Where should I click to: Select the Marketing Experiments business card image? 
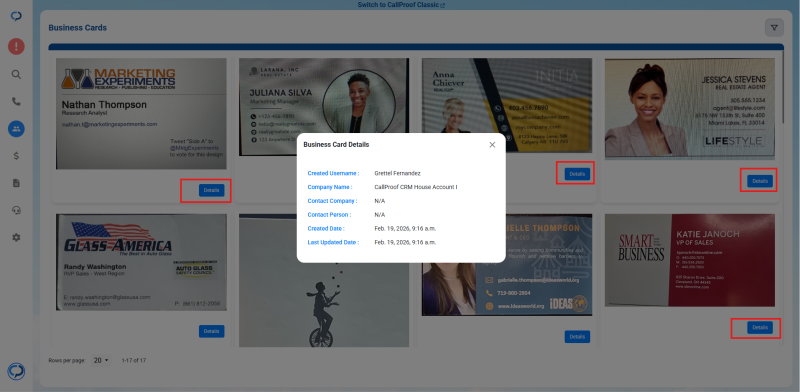tap(141, 114)
